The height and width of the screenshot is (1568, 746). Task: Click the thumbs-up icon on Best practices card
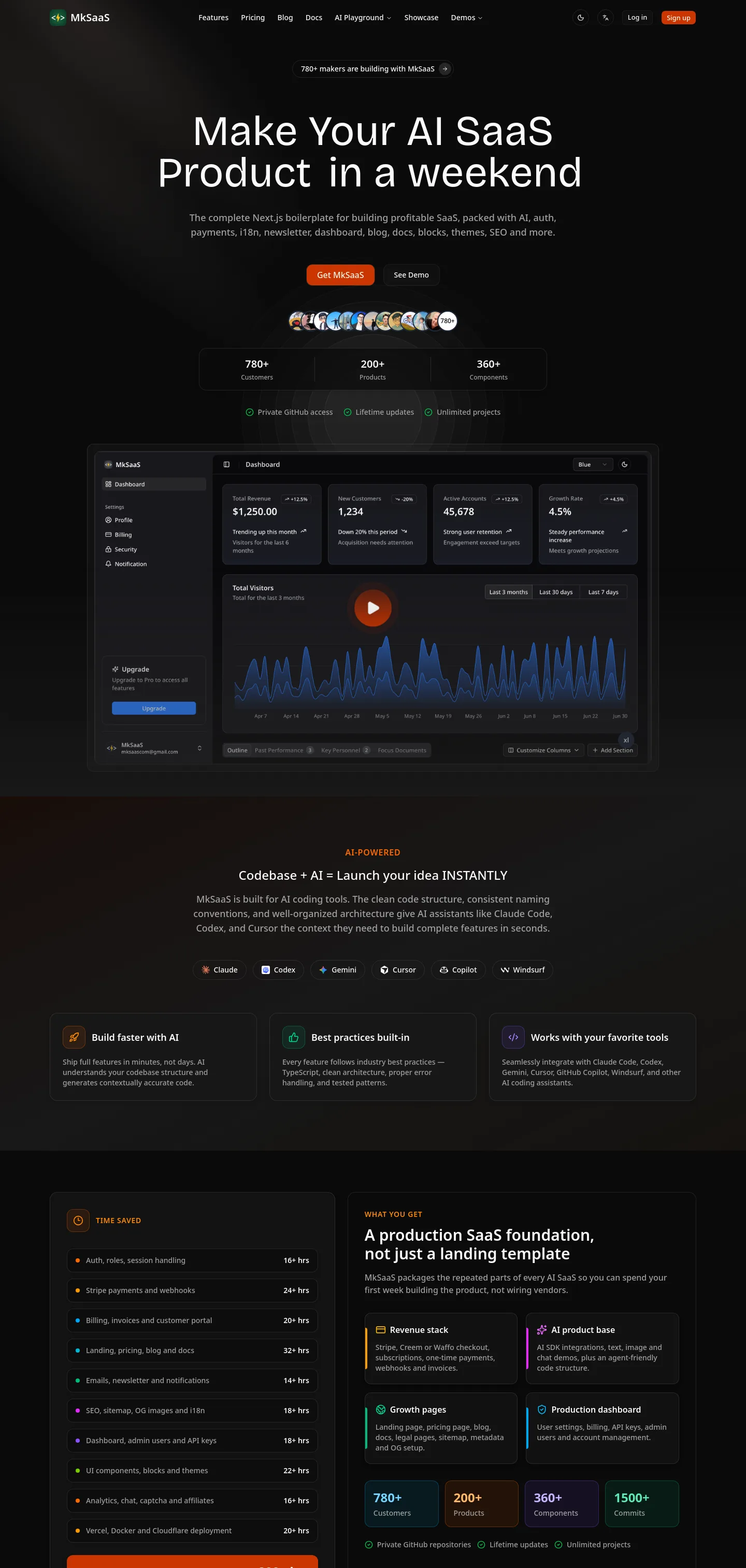point(294,1037)
